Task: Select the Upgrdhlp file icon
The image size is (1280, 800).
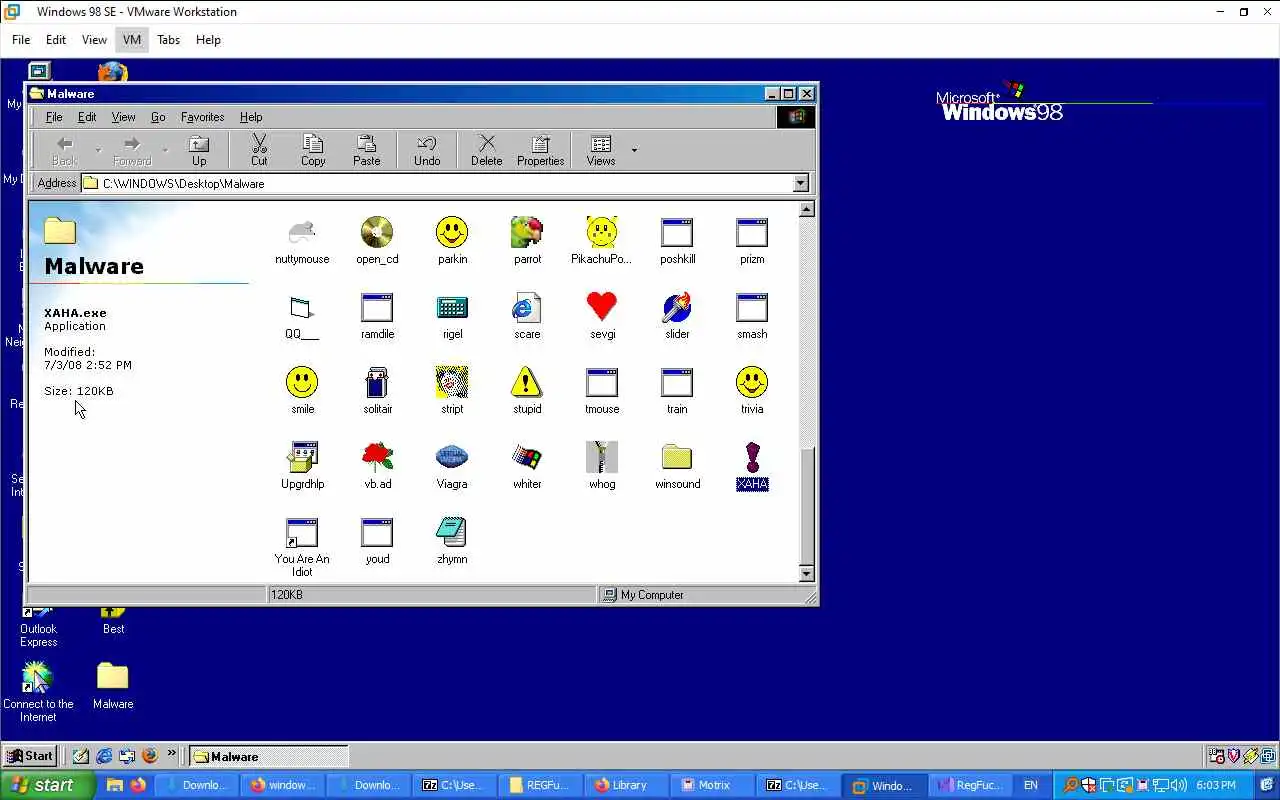Action: 302,457
